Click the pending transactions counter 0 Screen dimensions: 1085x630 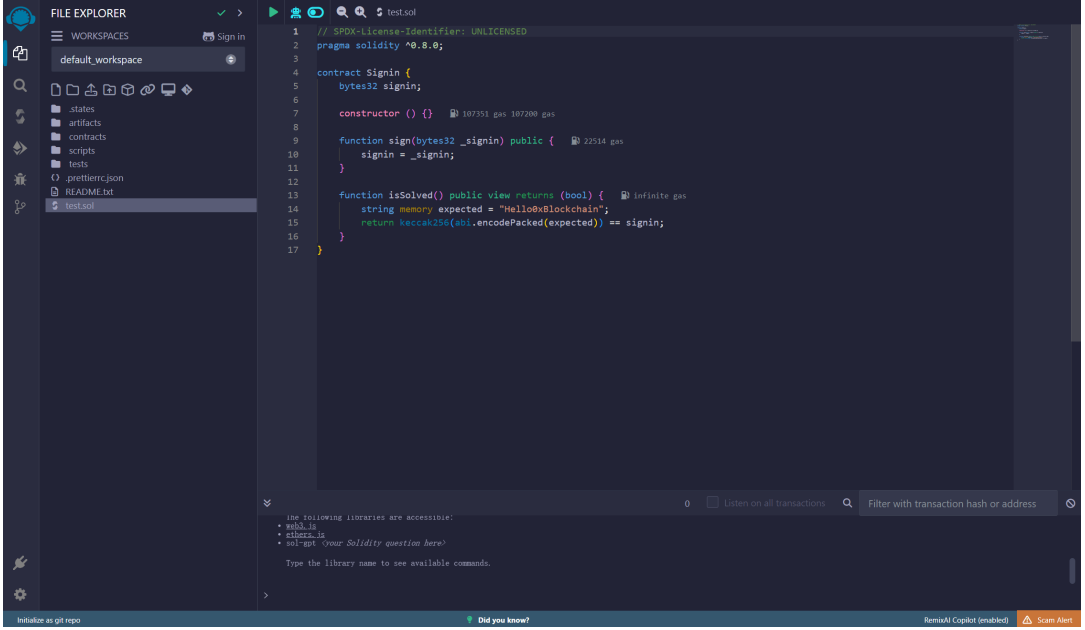coord(687,504)
